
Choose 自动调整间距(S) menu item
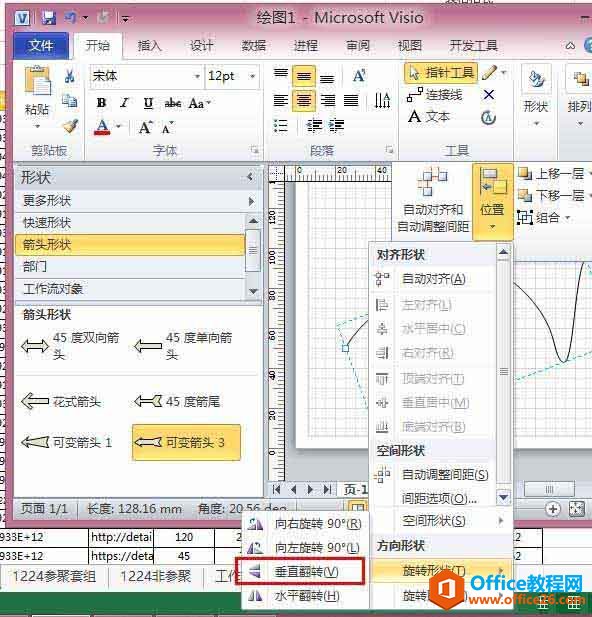coord(433,475)
